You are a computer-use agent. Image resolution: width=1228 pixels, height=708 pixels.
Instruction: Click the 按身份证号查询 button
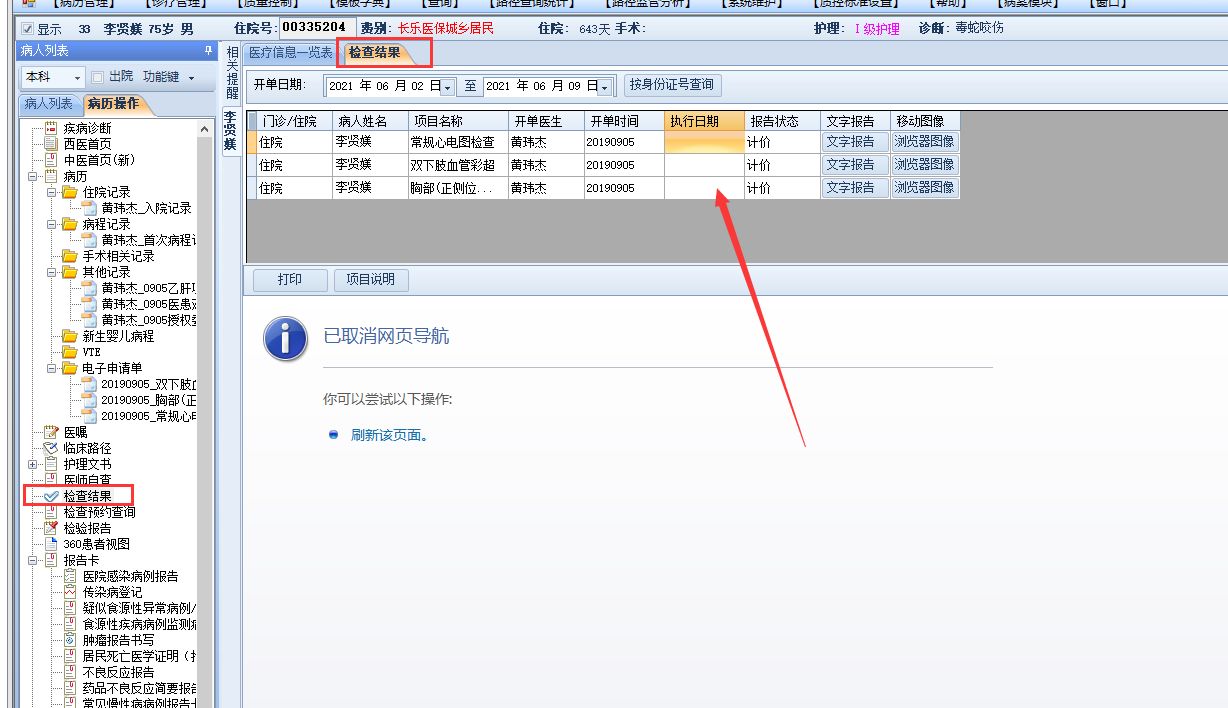point(672,85)
